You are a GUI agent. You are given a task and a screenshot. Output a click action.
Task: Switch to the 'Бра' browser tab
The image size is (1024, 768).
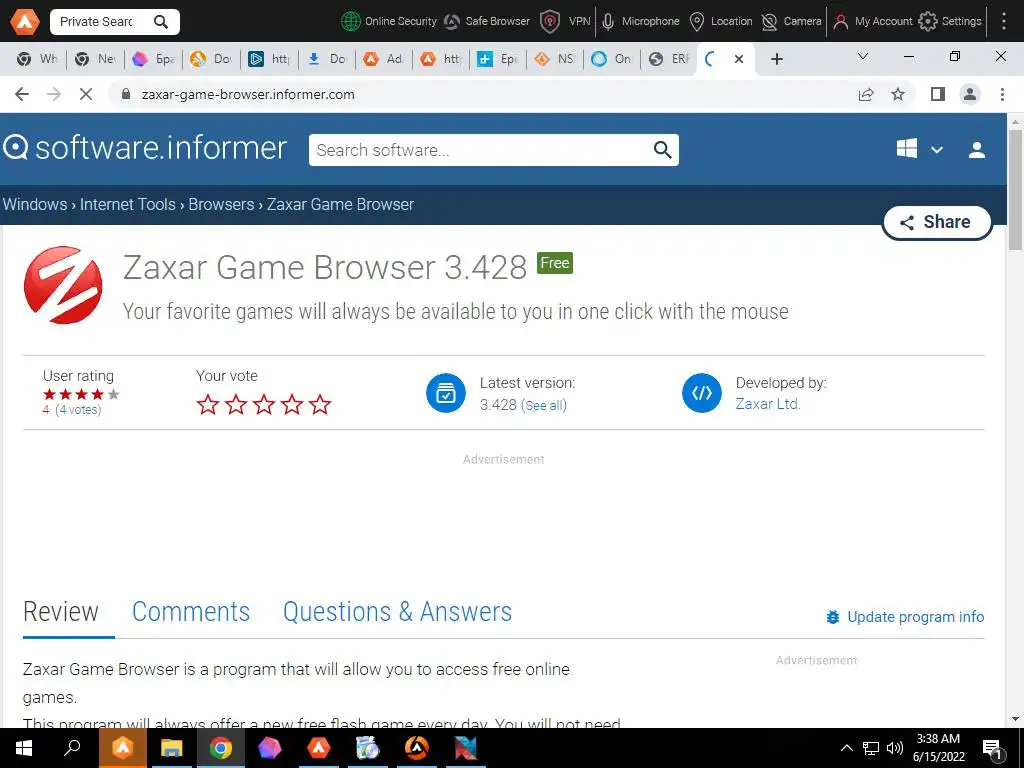click(x=153, y=59)
